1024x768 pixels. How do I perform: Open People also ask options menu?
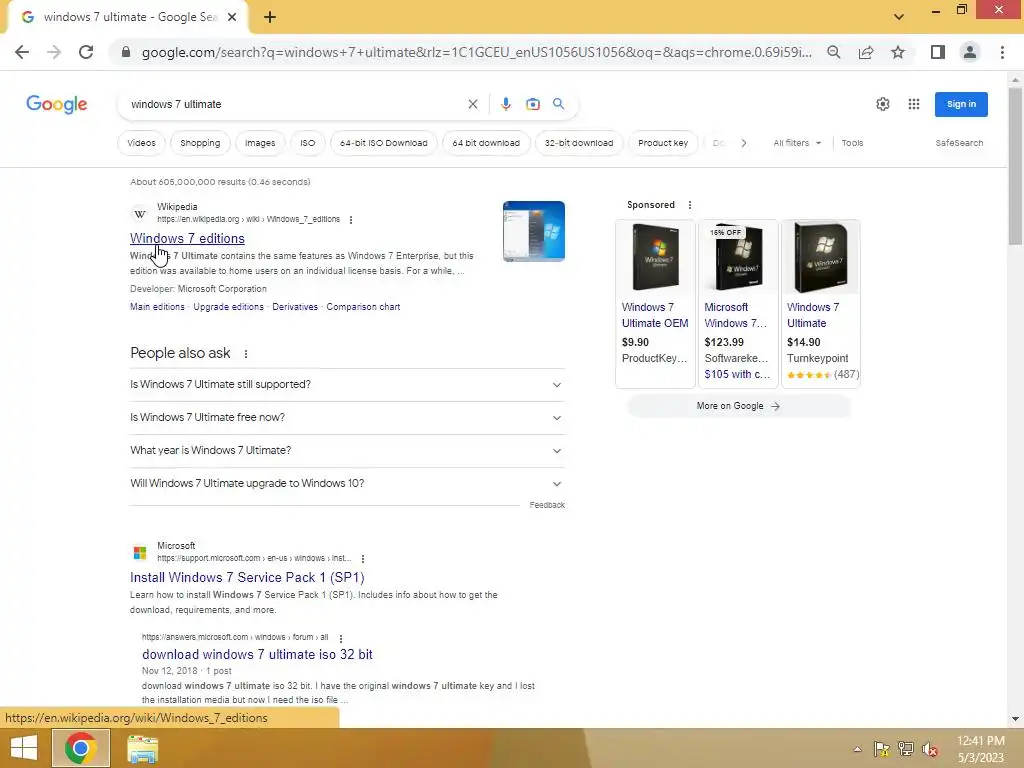coord(246,354)
